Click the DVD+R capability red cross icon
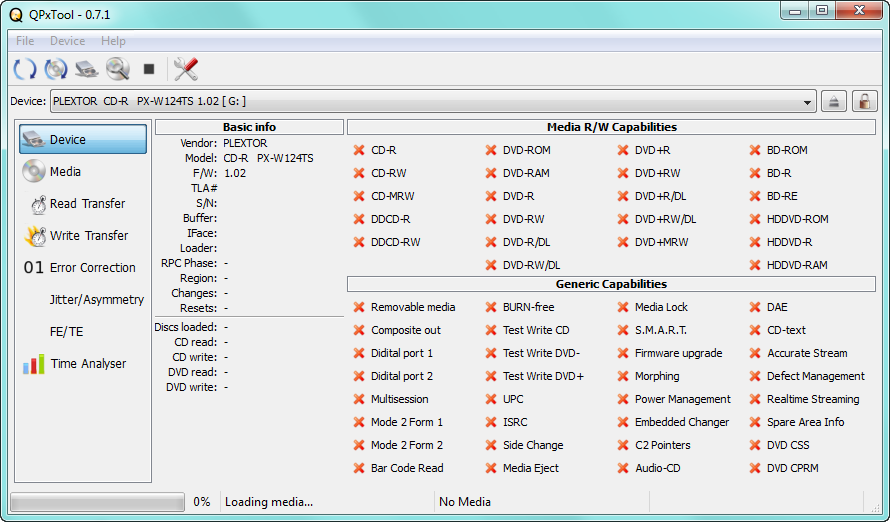Viewport: 890px width, 522px height. pos(623,150)
